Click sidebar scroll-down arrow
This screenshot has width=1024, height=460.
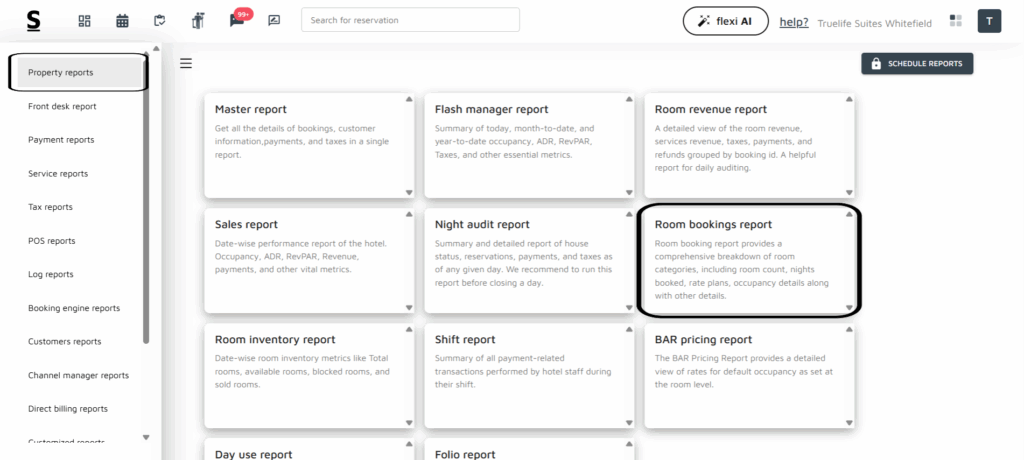pos(146,437)
